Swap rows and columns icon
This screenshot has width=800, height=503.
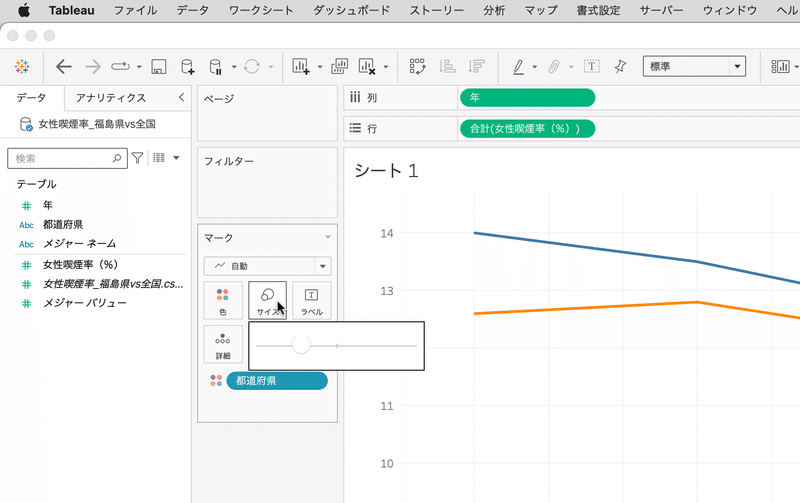tap(417, 66)
